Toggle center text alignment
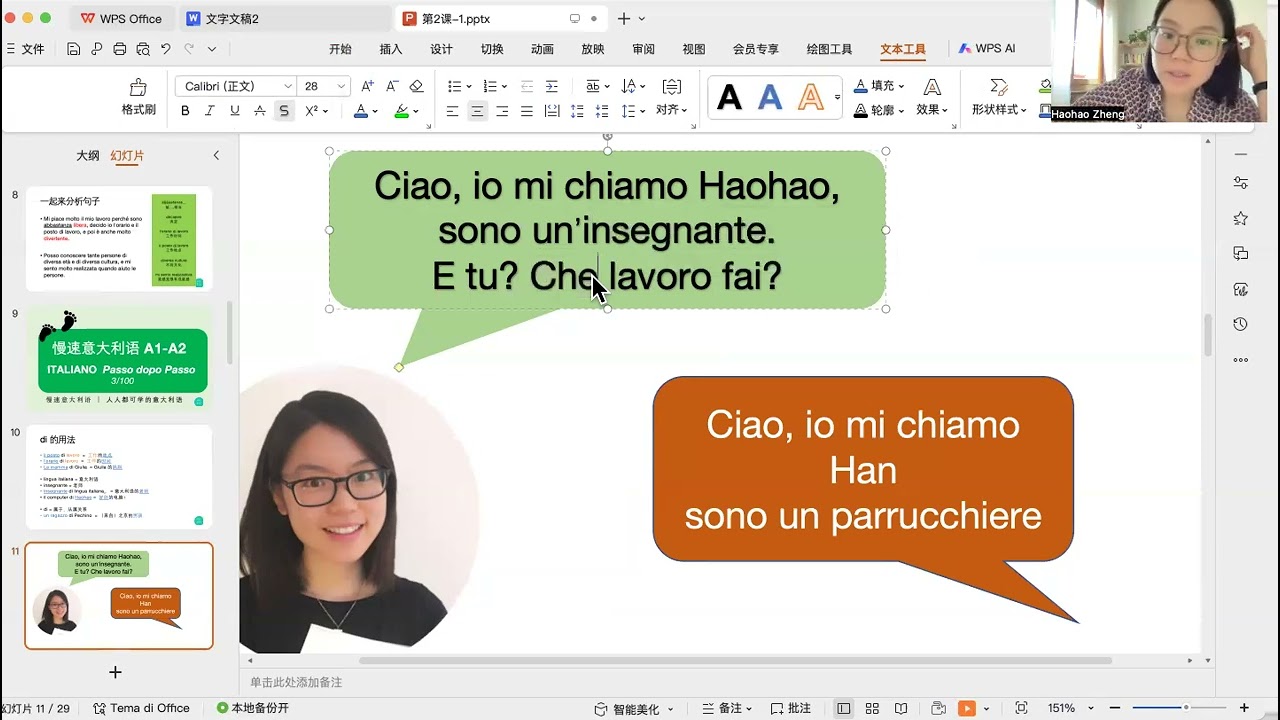 pos(477,111)
